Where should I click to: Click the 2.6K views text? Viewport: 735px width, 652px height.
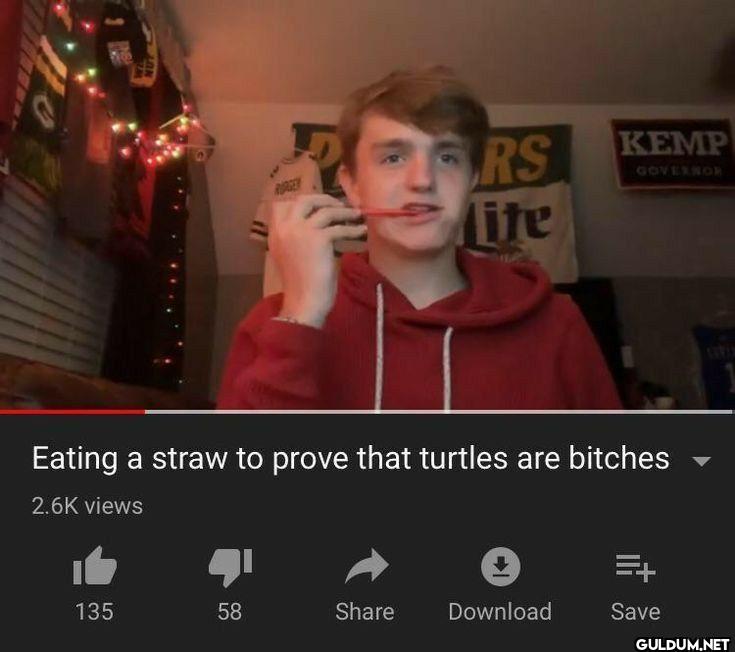87,506
